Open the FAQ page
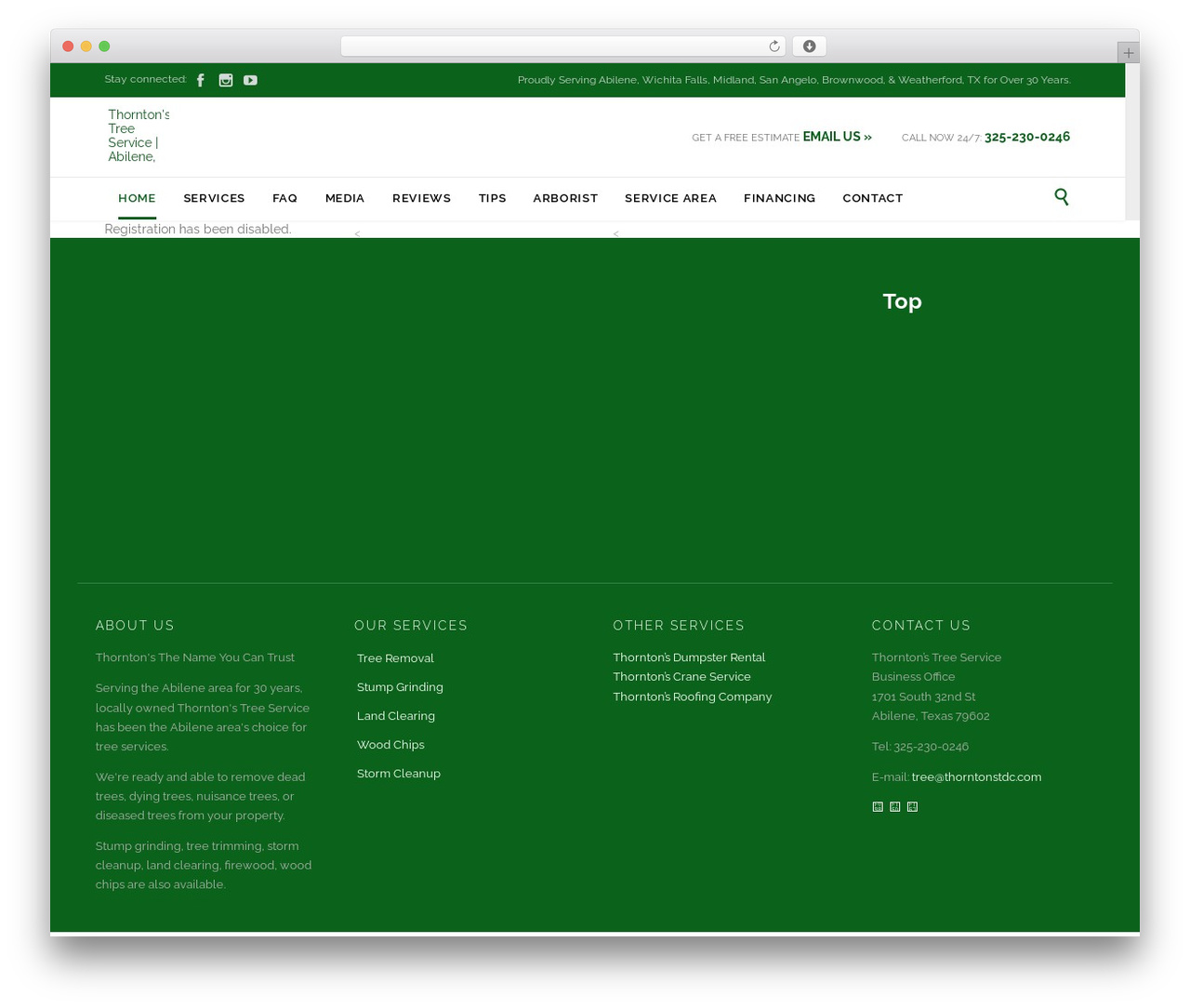This screenshot has height=1008, width=1190. [284, 198]
